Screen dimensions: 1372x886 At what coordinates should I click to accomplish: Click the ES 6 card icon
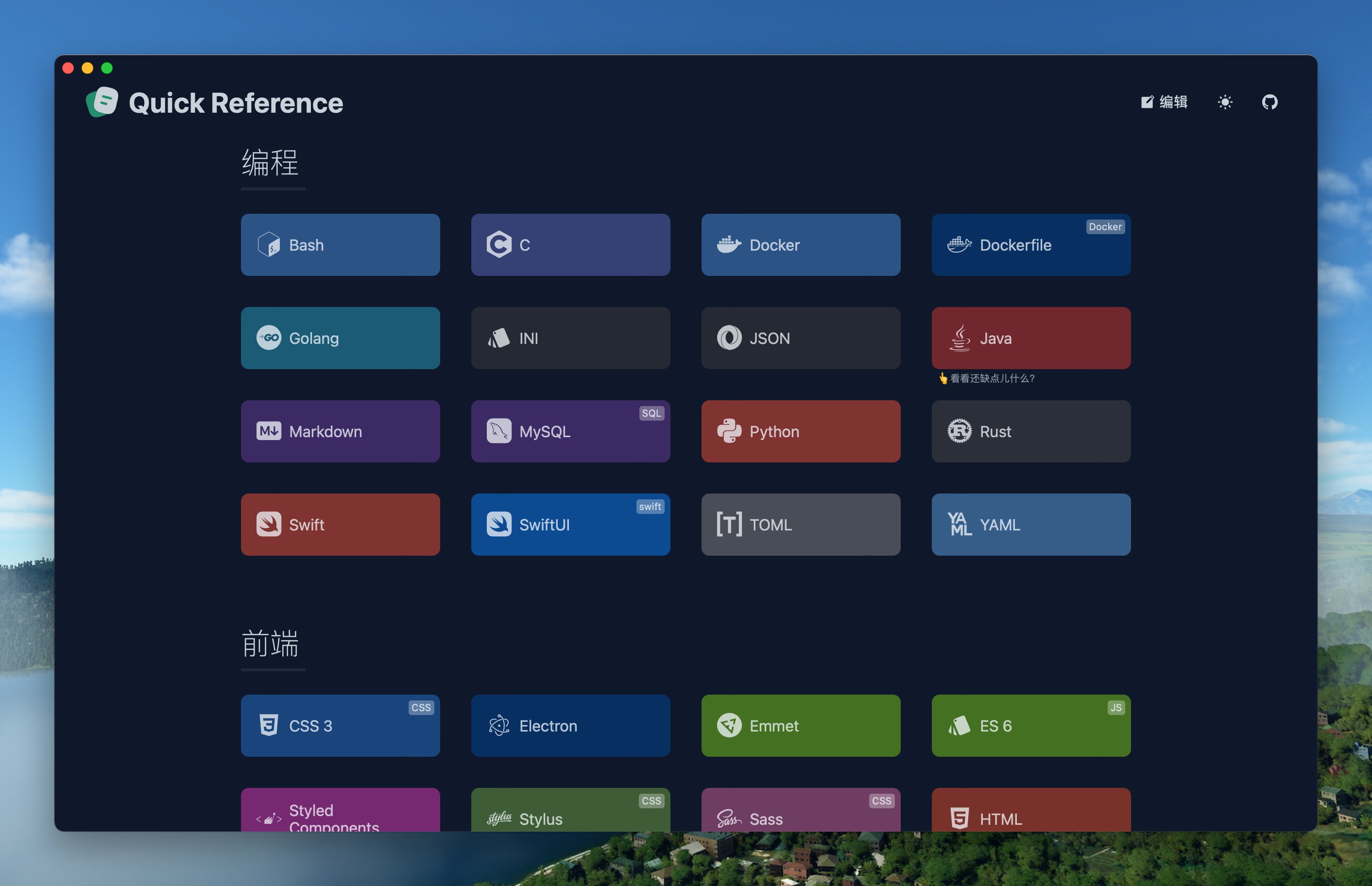[x=959, y=726]
